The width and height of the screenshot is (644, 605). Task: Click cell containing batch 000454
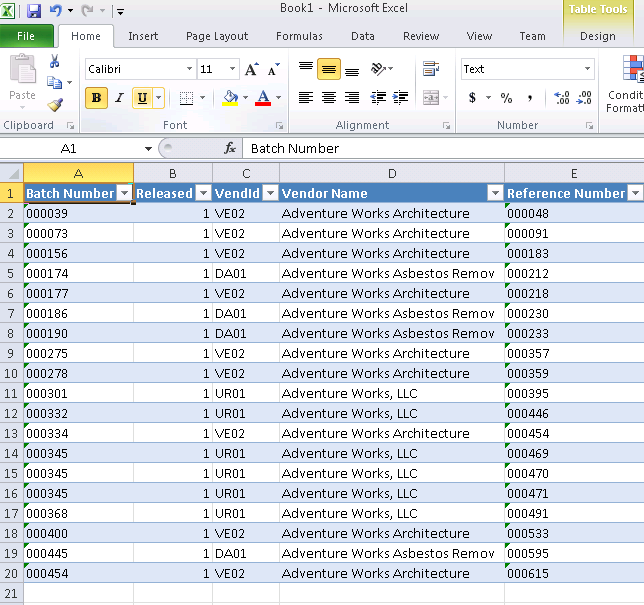pyautogui.click(x=78, y=573)
